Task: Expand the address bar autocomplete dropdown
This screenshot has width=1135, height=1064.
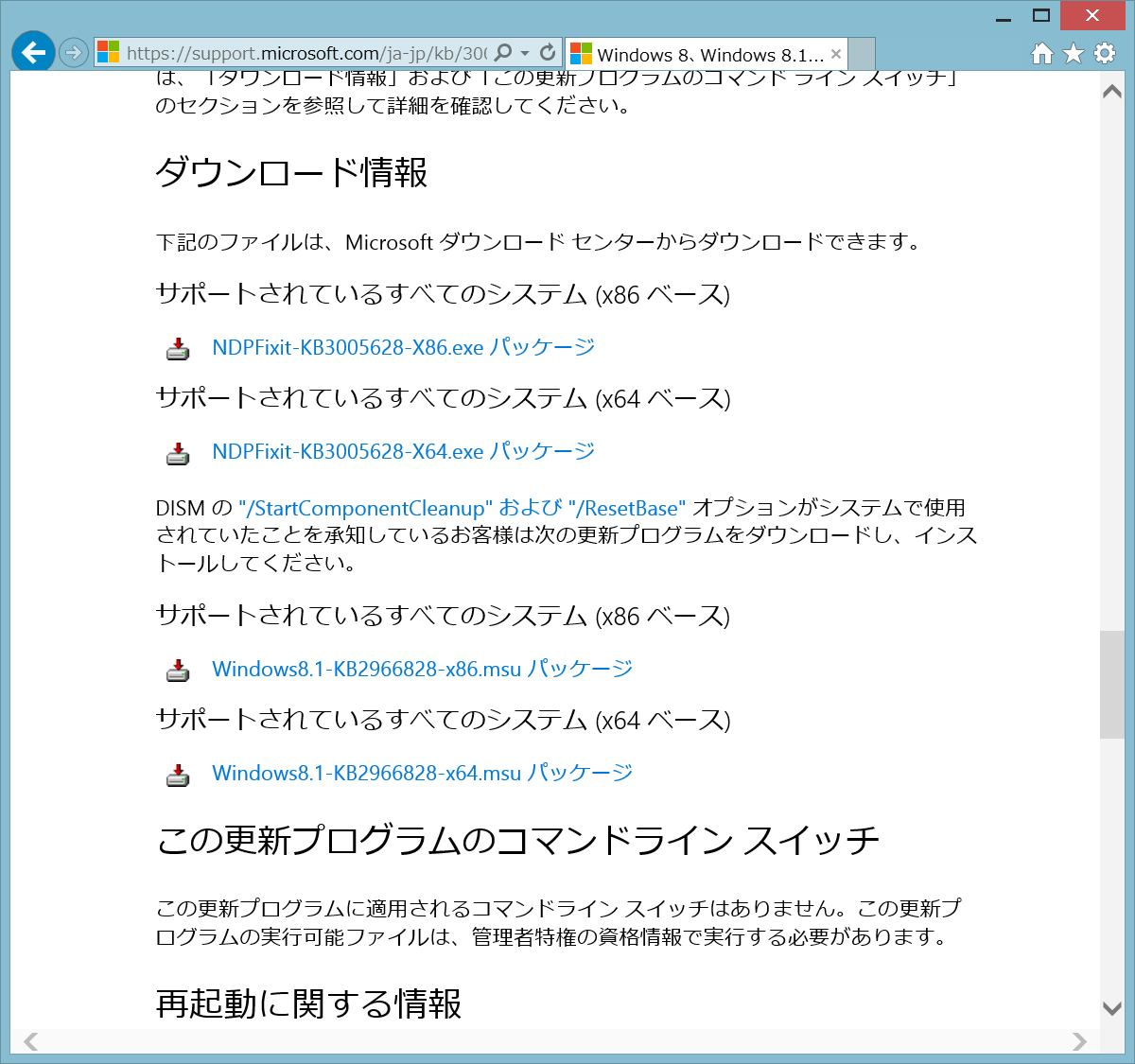Action: coord(525,54)
